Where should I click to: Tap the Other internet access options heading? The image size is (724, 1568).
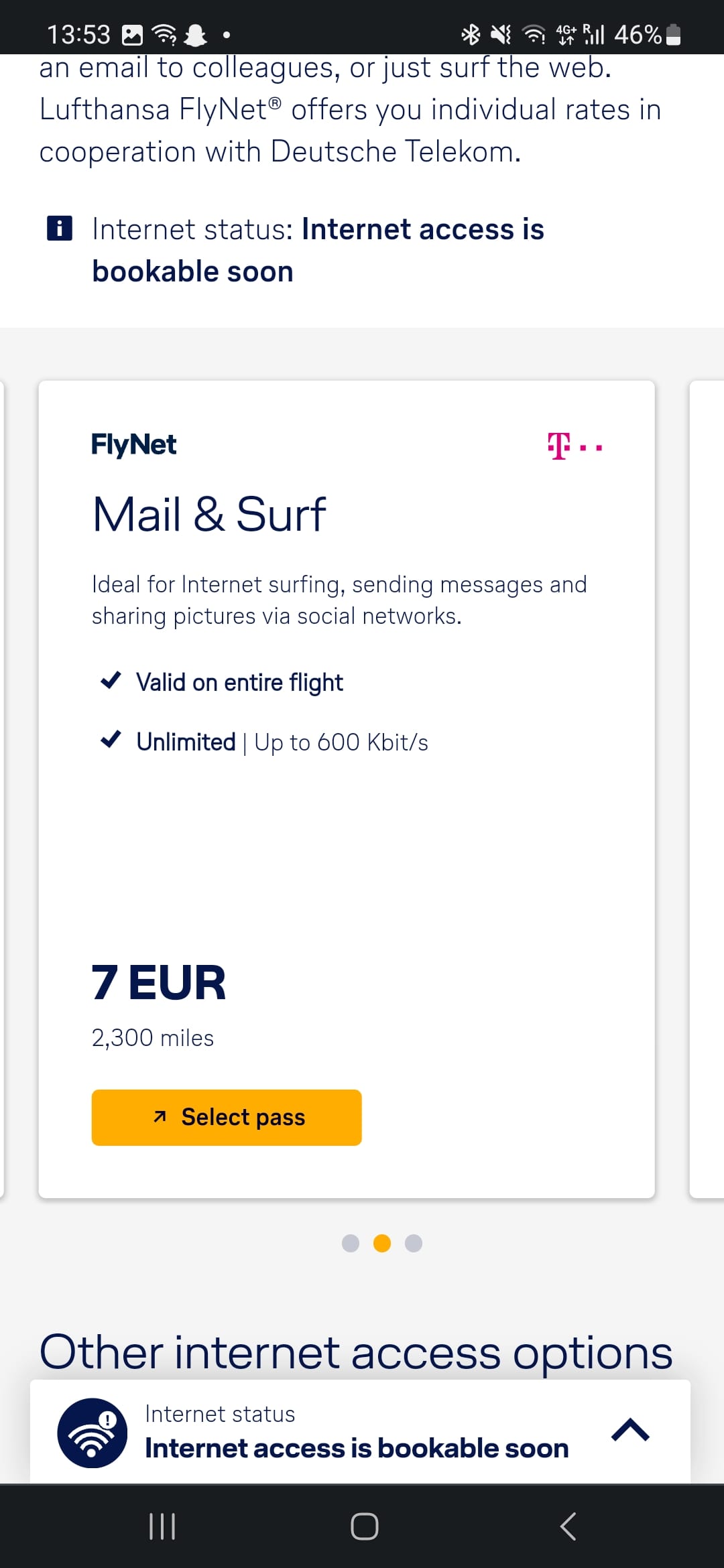pos(355,1352)
